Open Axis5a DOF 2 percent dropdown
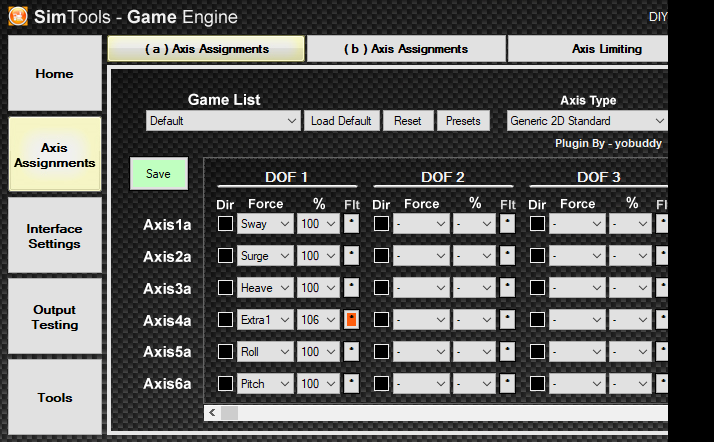 (x=474, y=351)
